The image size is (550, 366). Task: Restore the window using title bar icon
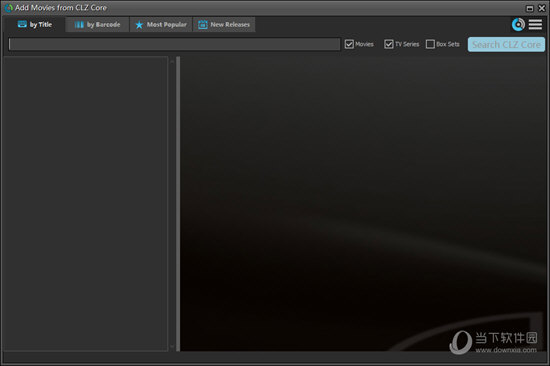pos(530,8)
